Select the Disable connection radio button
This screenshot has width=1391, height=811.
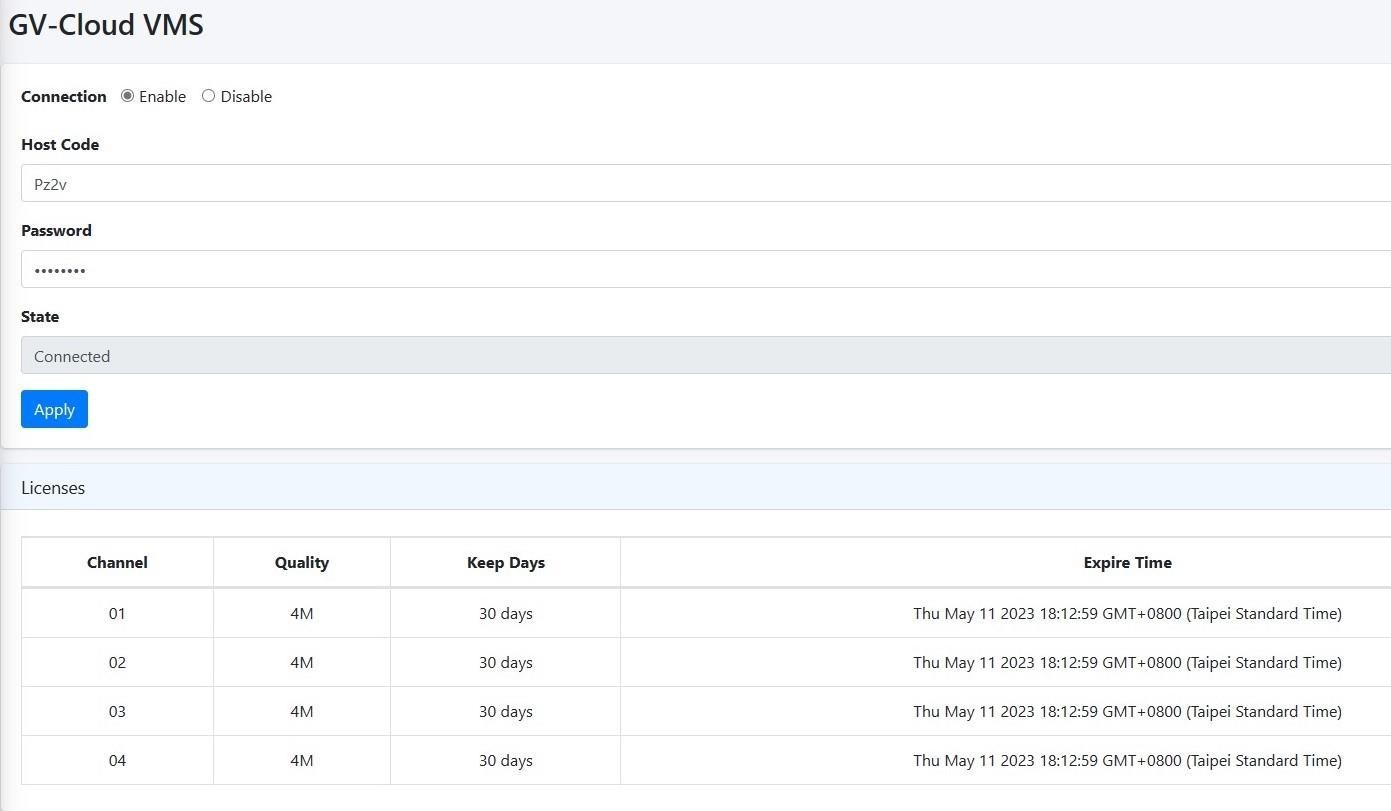point(208,96)
